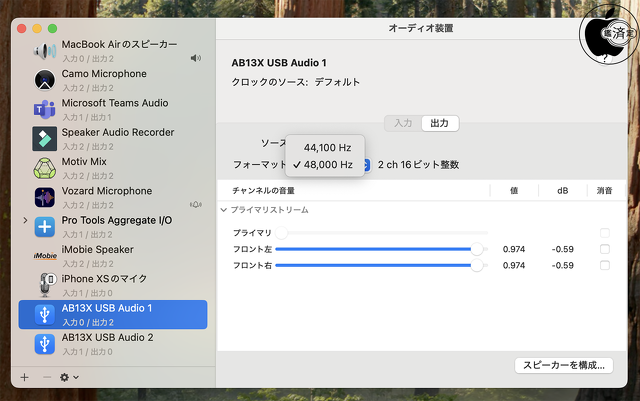Choose the Motiv Mix device icon
The width and height of the screenshot is (640, 401).
pos(45,167)
